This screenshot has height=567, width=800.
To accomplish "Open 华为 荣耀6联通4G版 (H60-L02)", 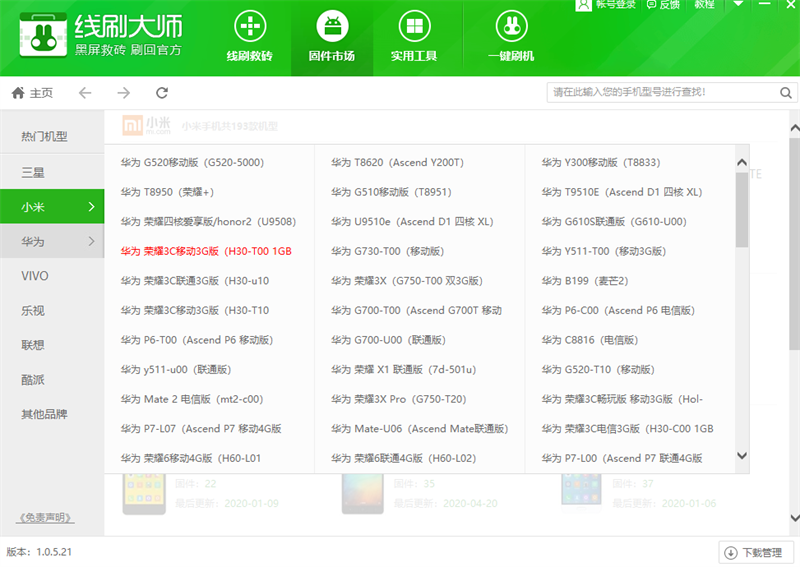I will pyautogui.click(x=404, y=459).
